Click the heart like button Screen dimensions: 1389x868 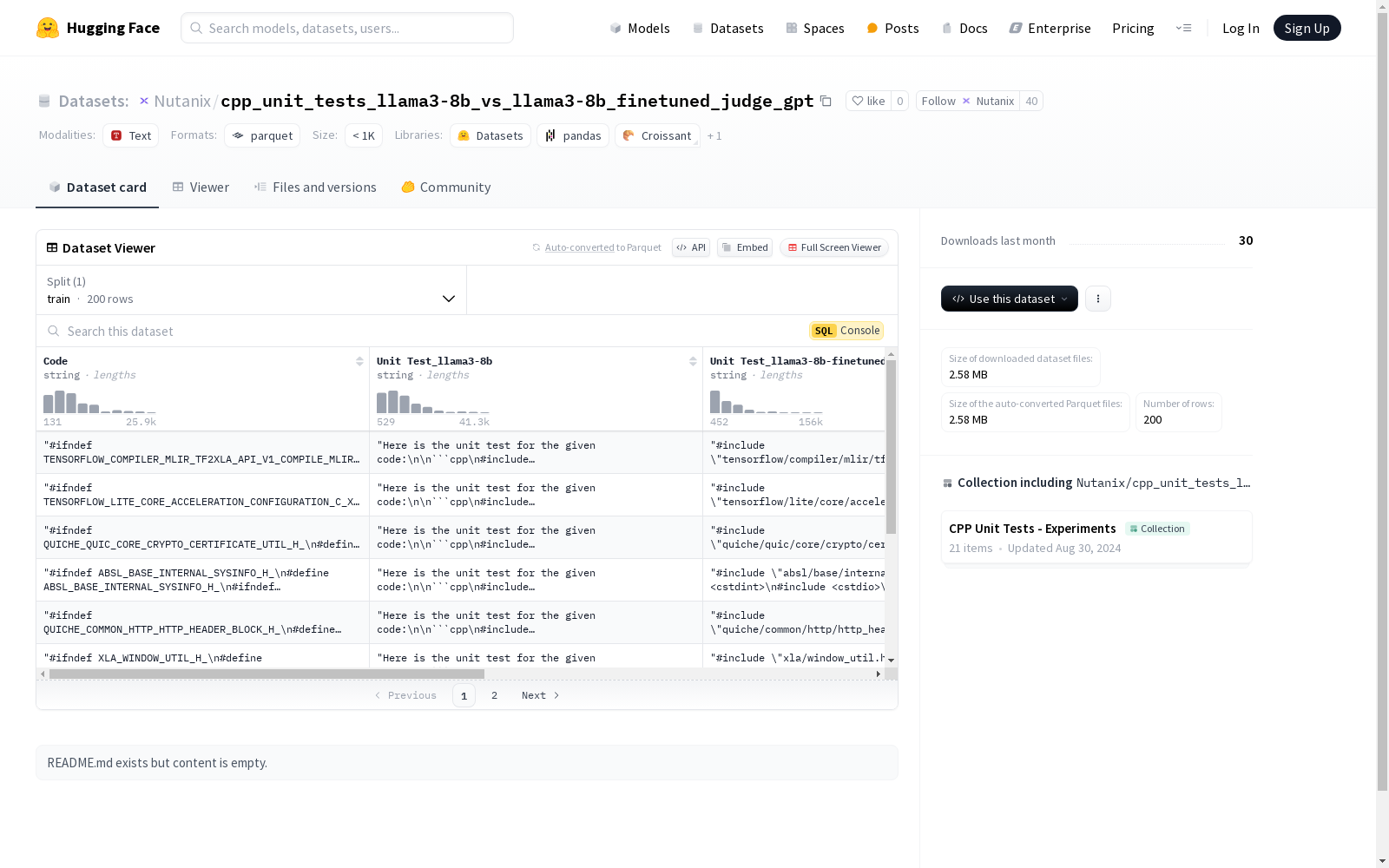(868, 101)
